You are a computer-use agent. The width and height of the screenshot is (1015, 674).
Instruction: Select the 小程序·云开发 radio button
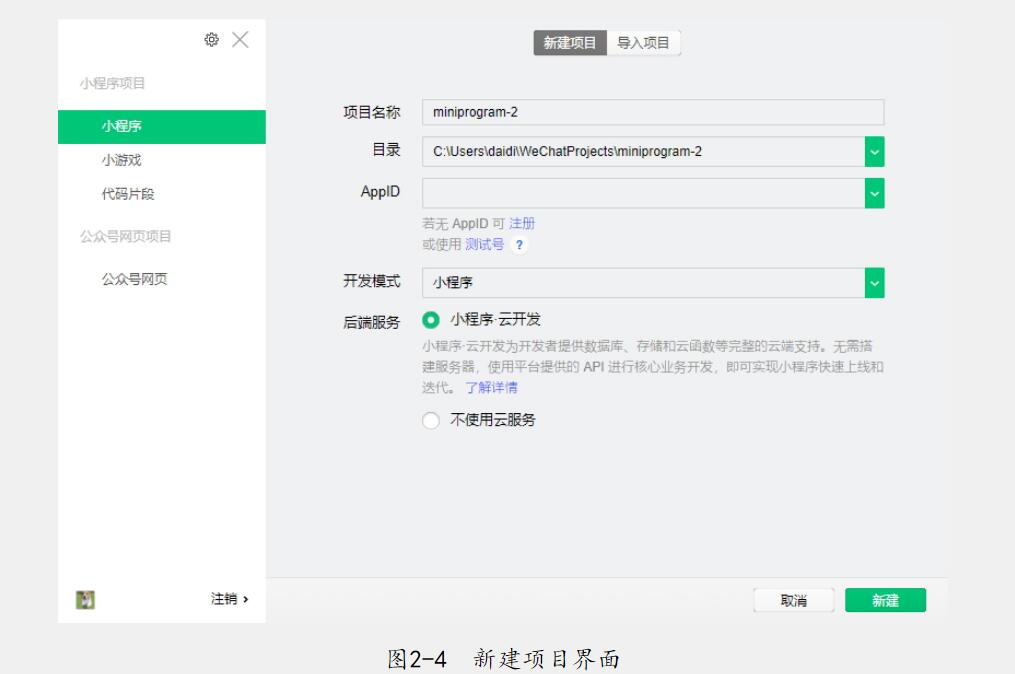tap(431, 320)
